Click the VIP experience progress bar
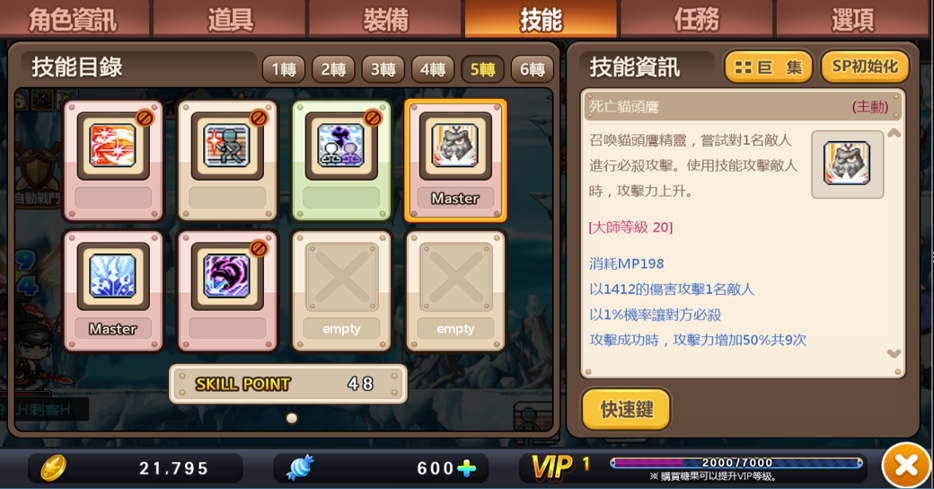The height and width of the screenshot is (489, 934). pyautogui.click(x=737, y=463)
